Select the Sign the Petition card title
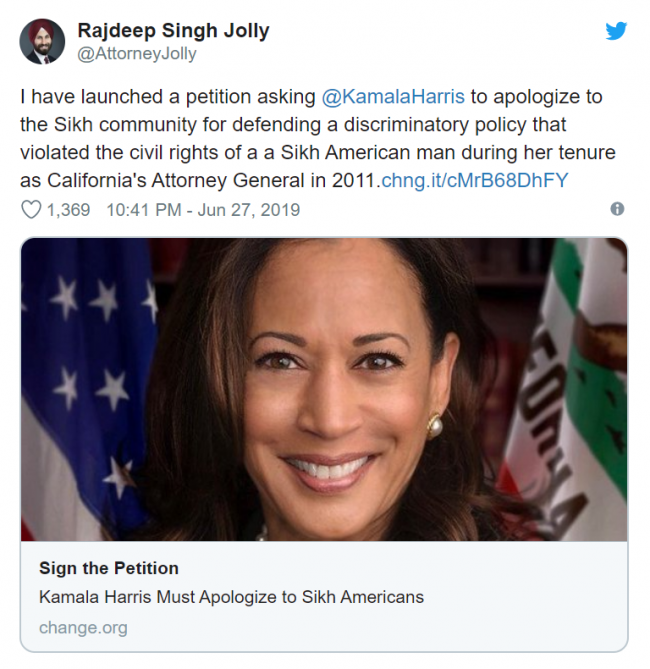The image size is (650, 669). [x=109, y=568]
